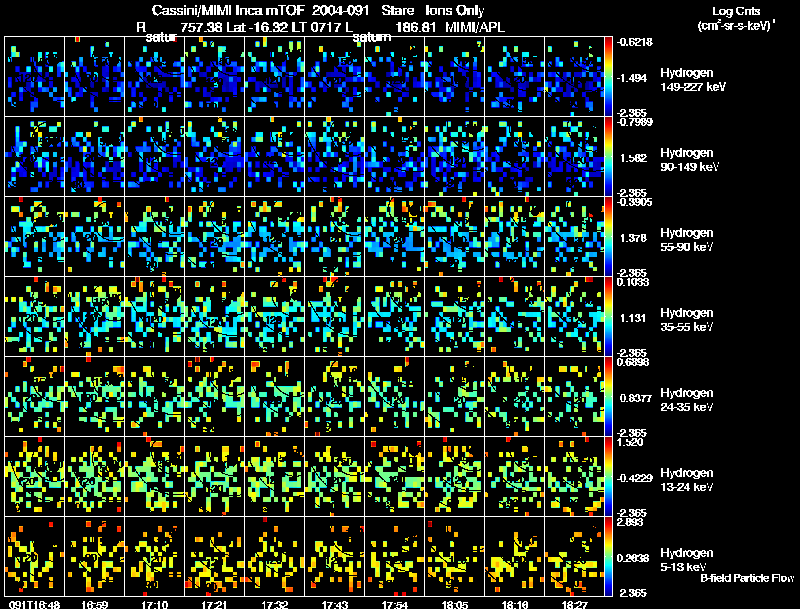Open the 24-35 keV image panel at 17:10
The height and width of the screenshot is (609, 800).
point(155,397)
